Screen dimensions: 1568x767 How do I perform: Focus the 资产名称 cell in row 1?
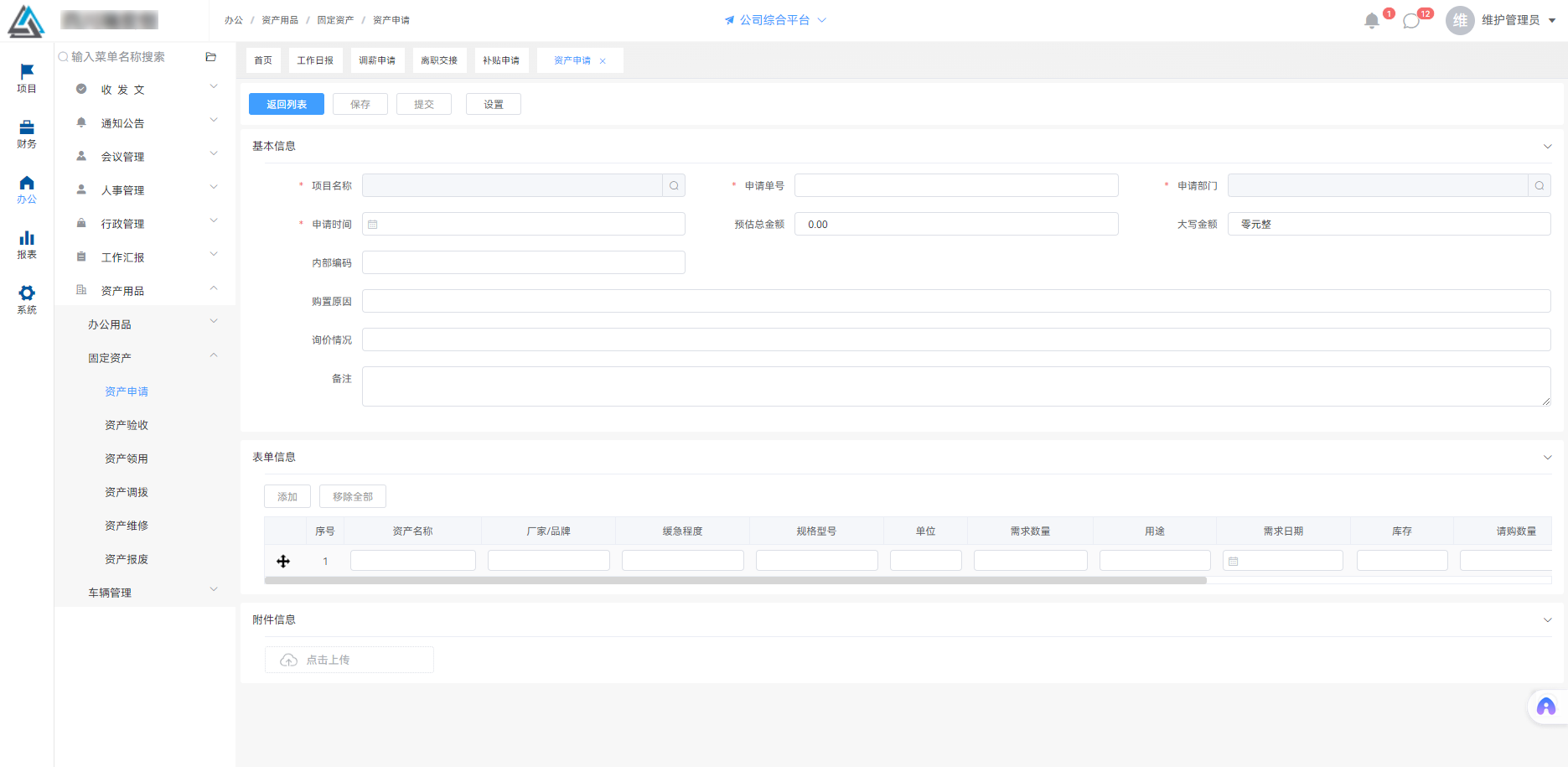pyautogui.click(x=413, y=561)
